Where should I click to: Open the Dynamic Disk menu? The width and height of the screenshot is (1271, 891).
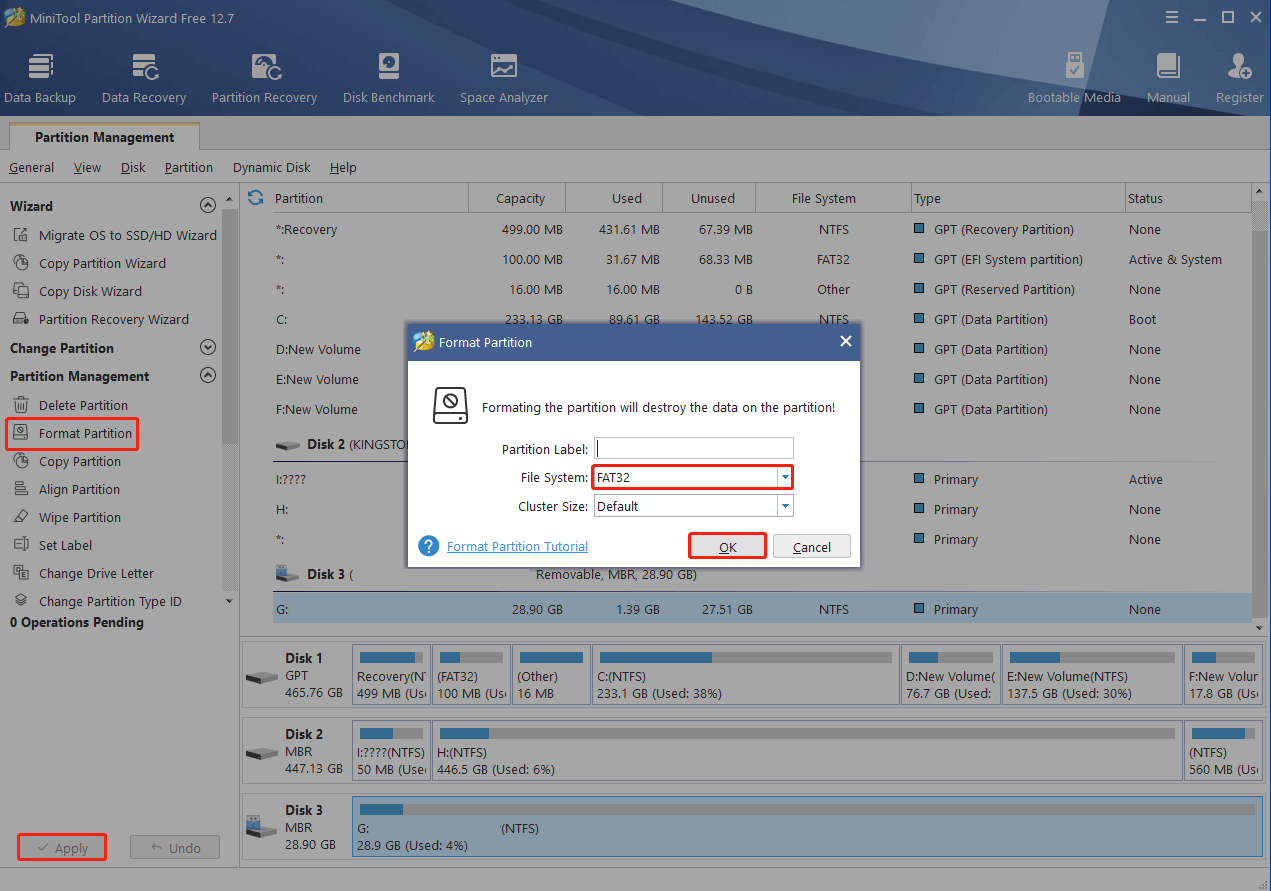[x=272, y=167]
